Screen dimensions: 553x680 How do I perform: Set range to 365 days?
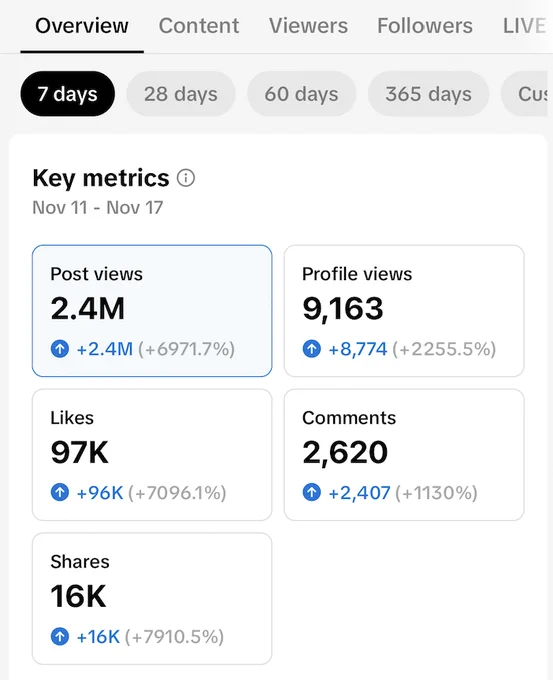[x=429, y=94]
